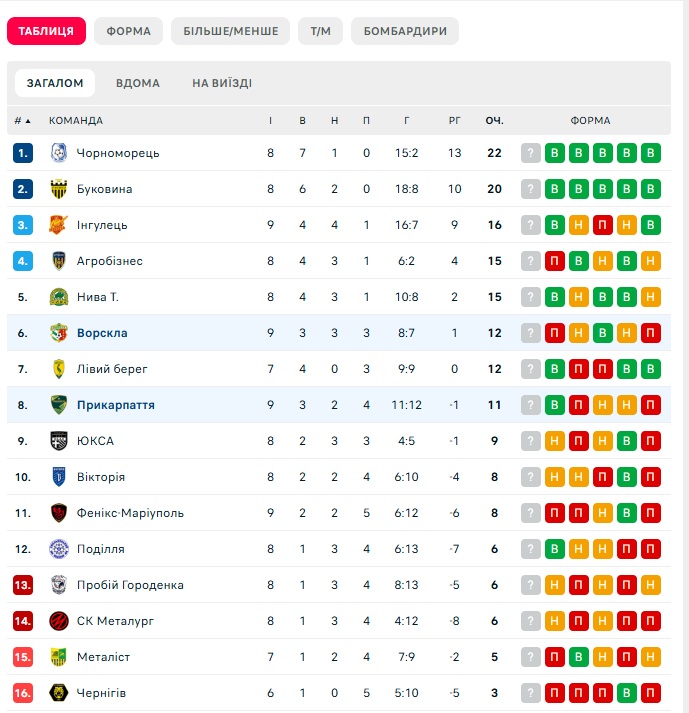Viewport: 689px width, 713px height.
Task: Click the Лівий берег team logo
Action: [x=58, y=369]
